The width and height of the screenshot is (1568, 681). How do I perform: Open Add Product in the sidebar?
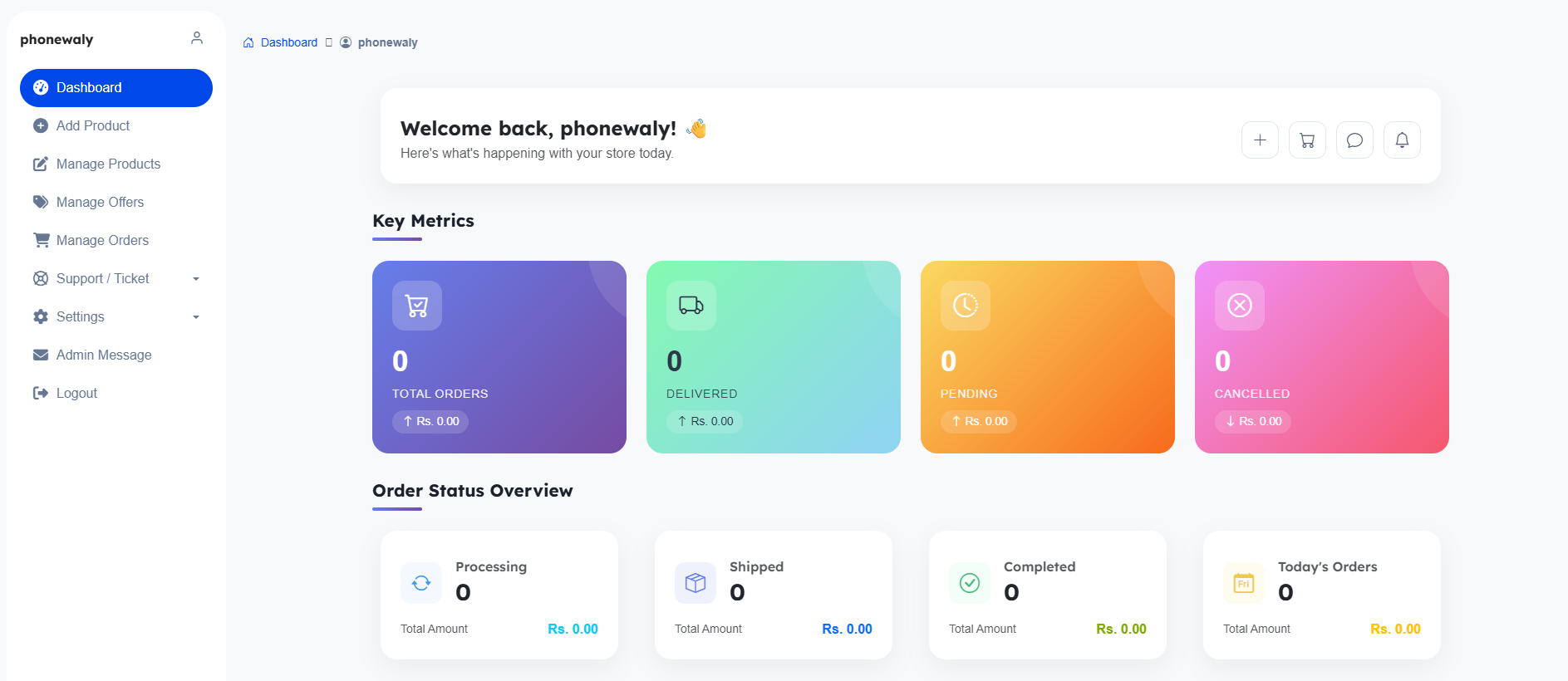[116, 126]
